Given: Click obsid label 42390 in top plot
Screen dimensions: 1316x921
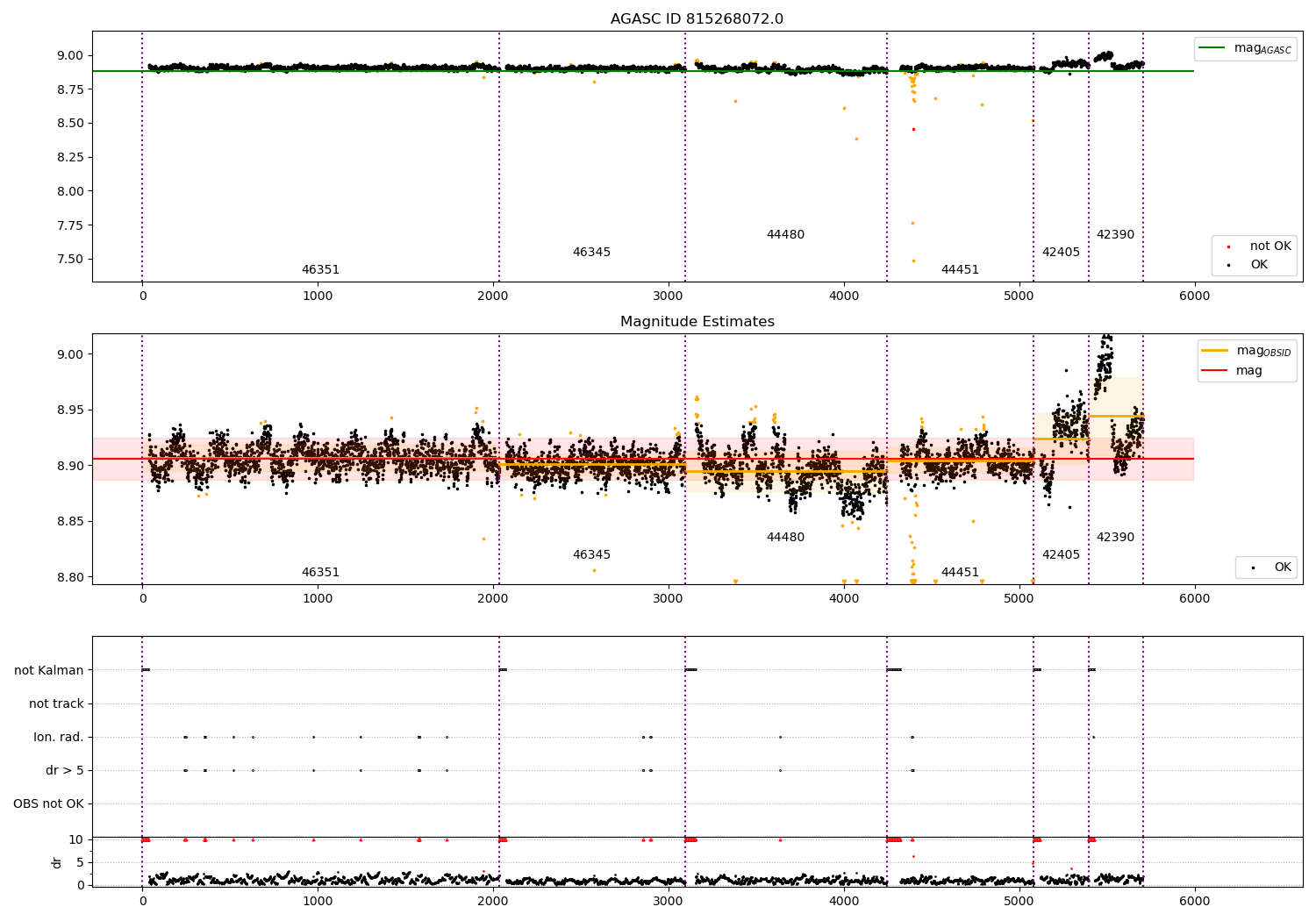Looking at the screenshot, I should click(1115, 235).
